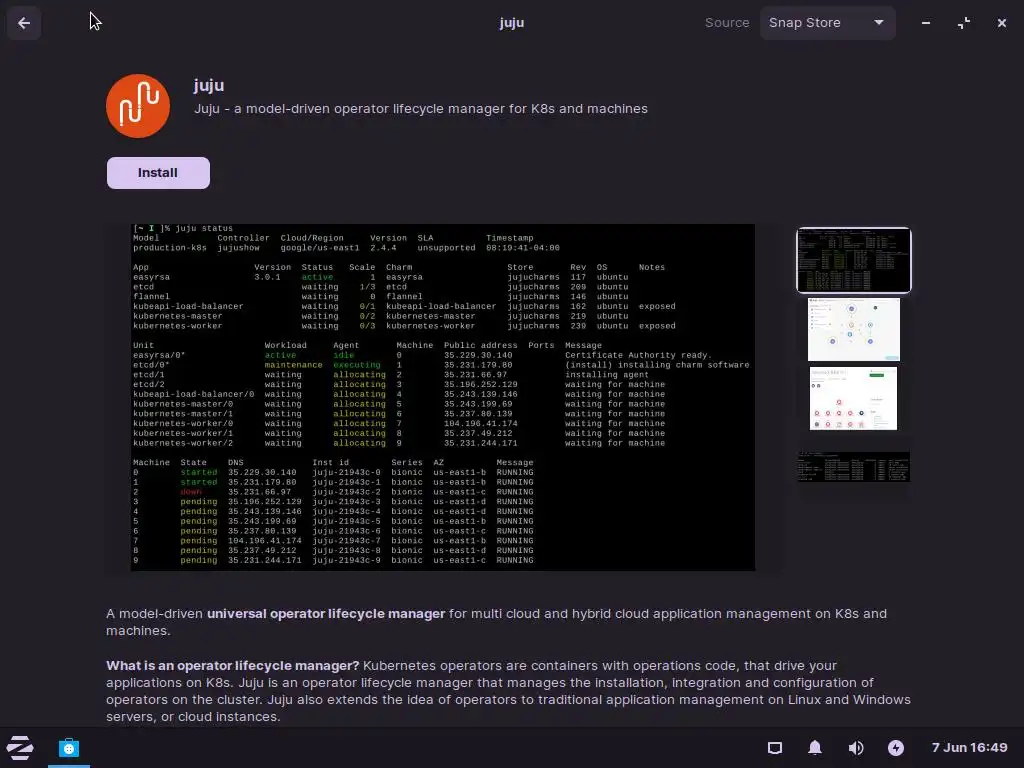This screenshot has width=1024, height=768.
Task: Click the orange juju app logo
Action: [138, 106]
